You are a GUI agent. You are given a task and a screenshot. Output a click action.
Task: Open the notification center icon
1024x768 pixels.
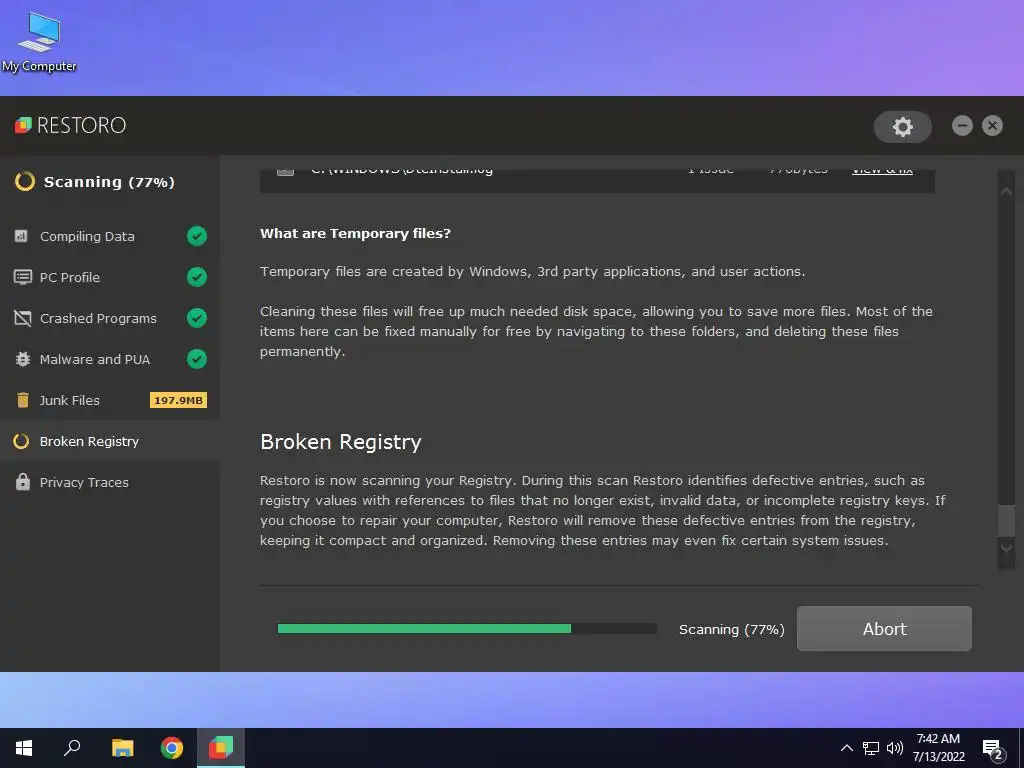coord(993,750)
